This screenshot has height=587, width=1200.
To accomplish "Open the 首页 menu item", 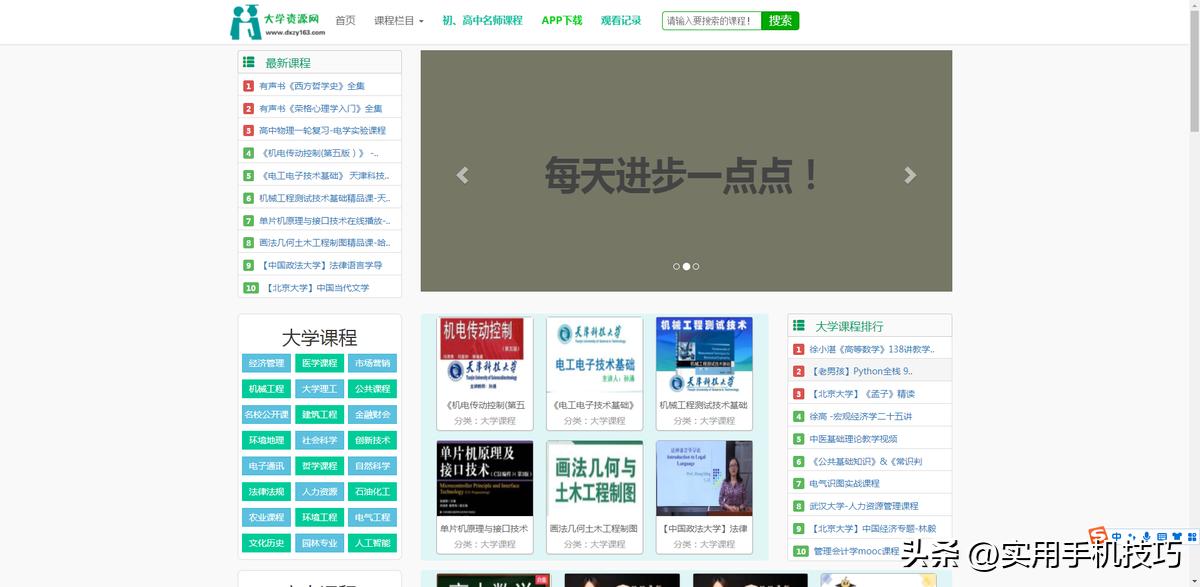I will pyautogui.click(x=345, y=20).
